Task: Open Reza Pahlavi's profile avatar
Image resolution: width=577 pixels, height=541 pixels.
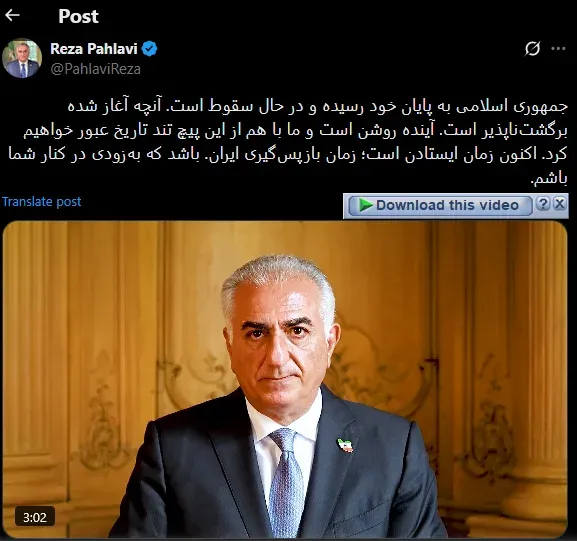Action: pyautogui.click(x=22, y=58)
